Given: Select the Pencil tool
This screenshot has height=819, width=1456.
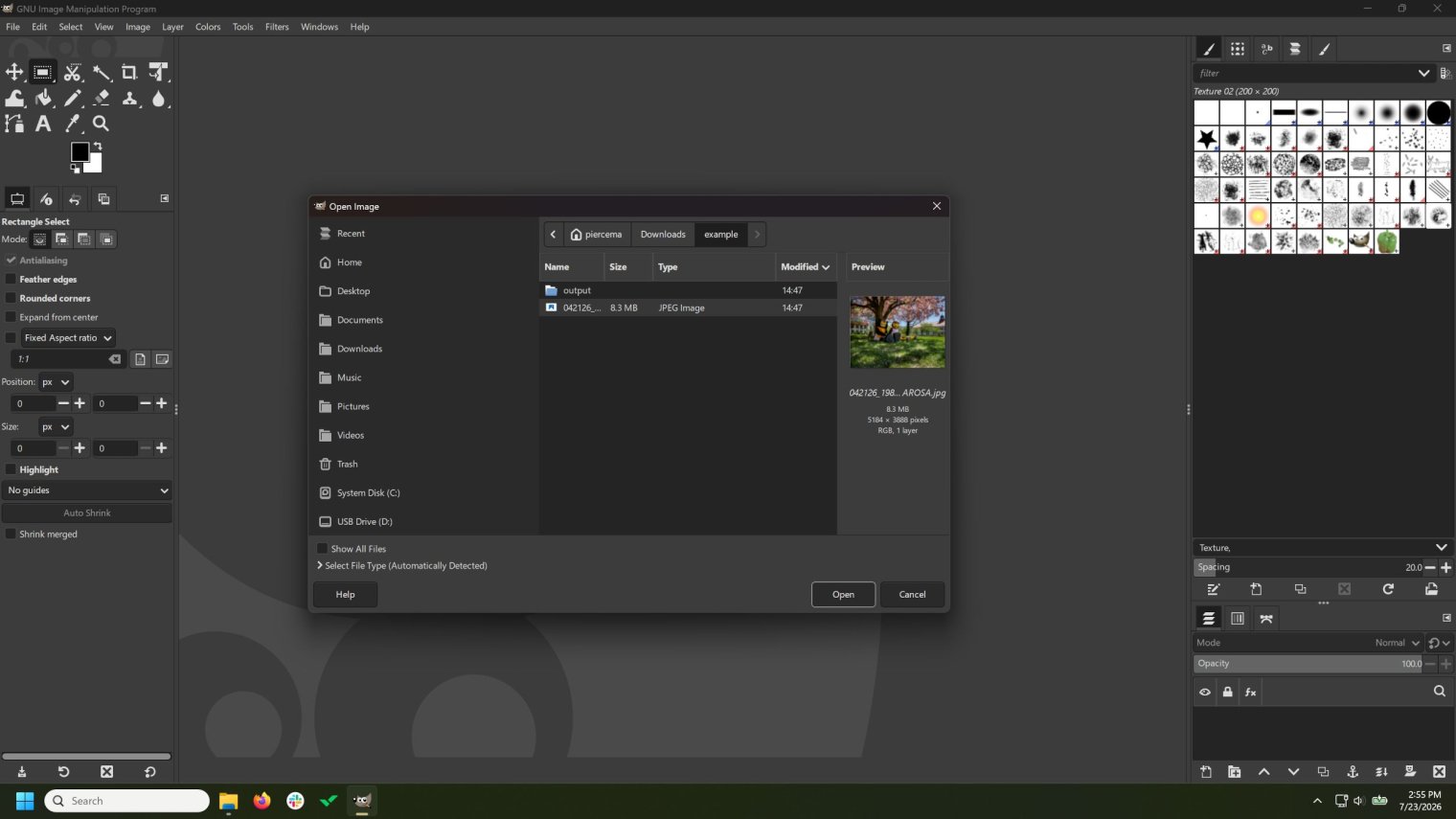Looking at the screenshot, I should coord(72,98).
